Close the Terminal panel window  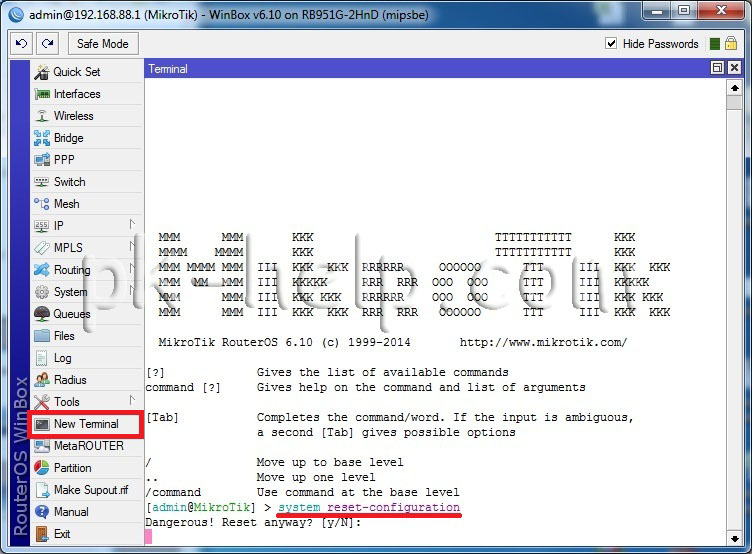point(734,68)
